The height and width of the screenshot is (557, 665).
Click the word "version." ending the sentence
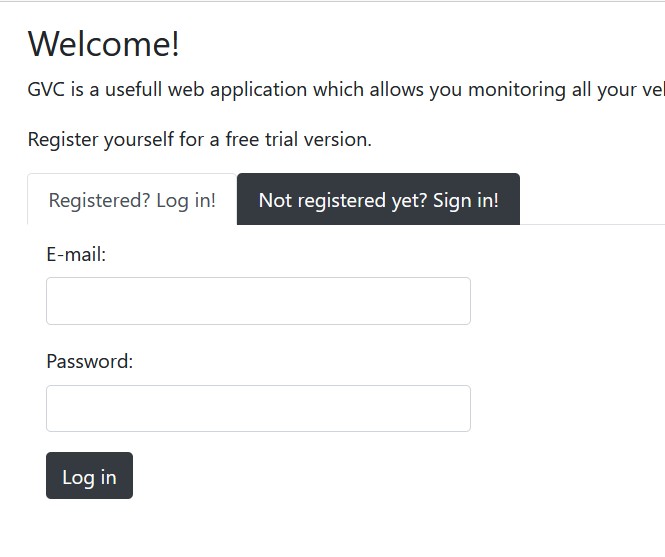pyautogui.click(x=338, y=140)
